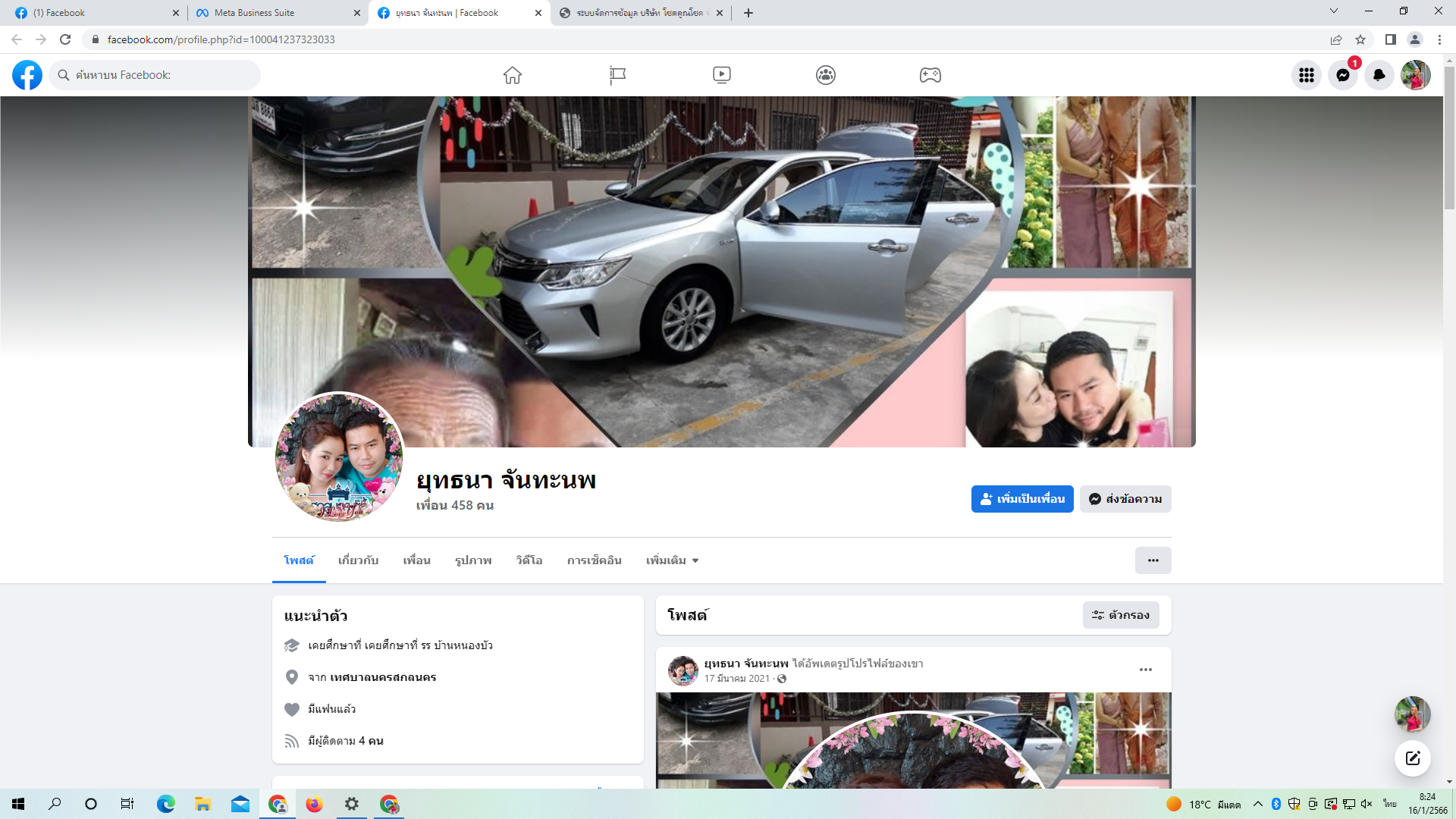This screenshot has width=1456, height=819.
Task: Open the ตัวกรอง filter button
Action: pyautogui.click(x=1120, y=615)
